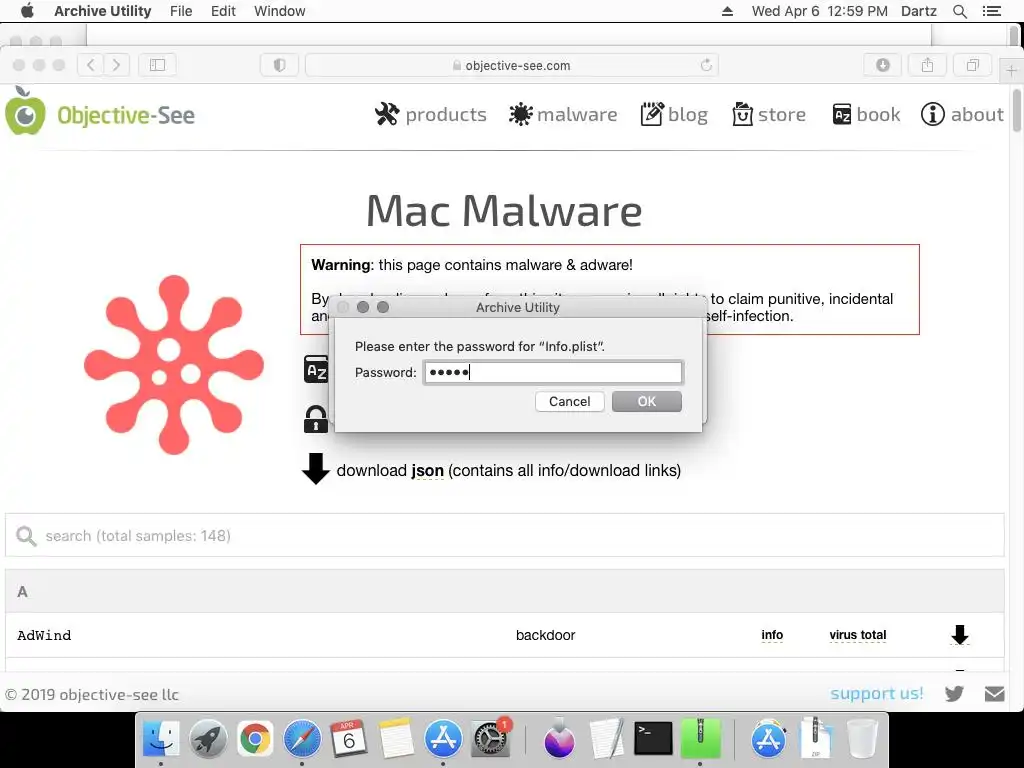Click the search magnifier icon
This screenshot has width=1024, height=768.
pos(26,536)
